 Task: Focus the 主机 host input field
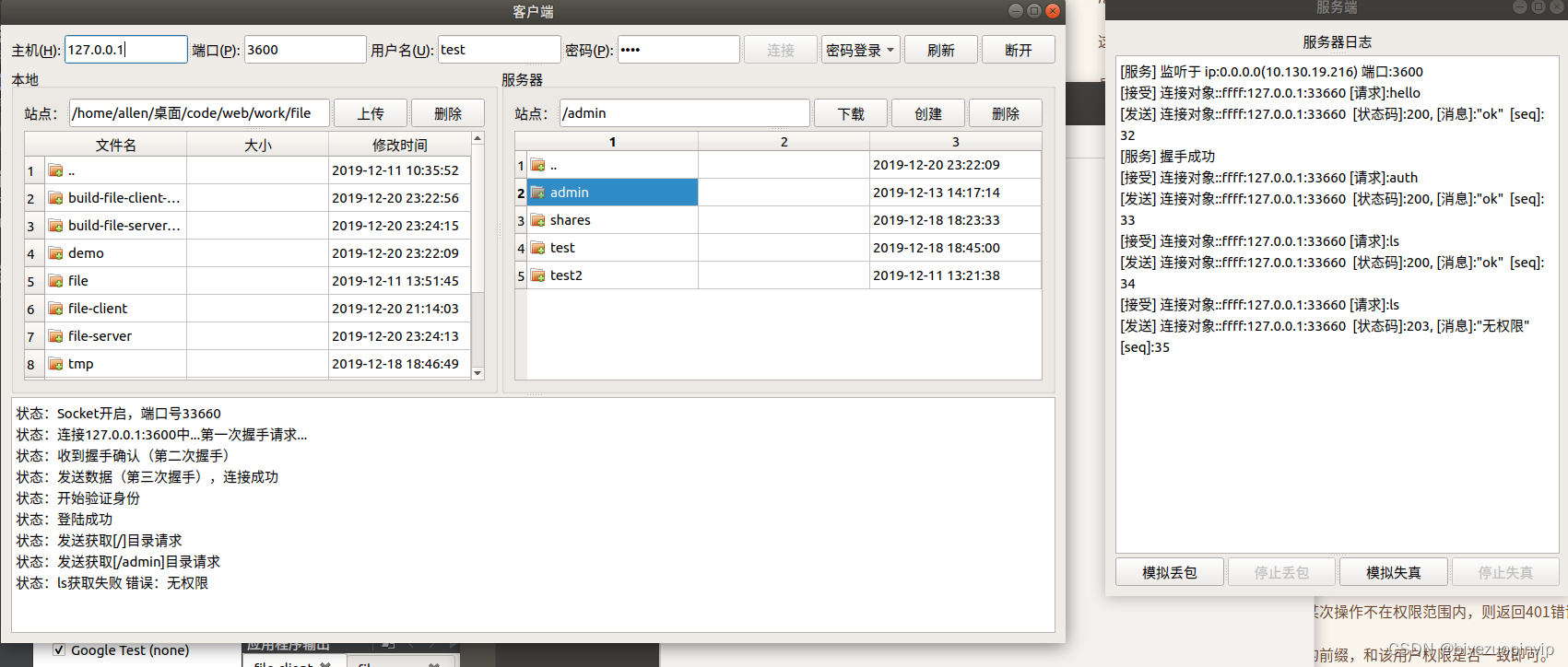coord(126,50)
